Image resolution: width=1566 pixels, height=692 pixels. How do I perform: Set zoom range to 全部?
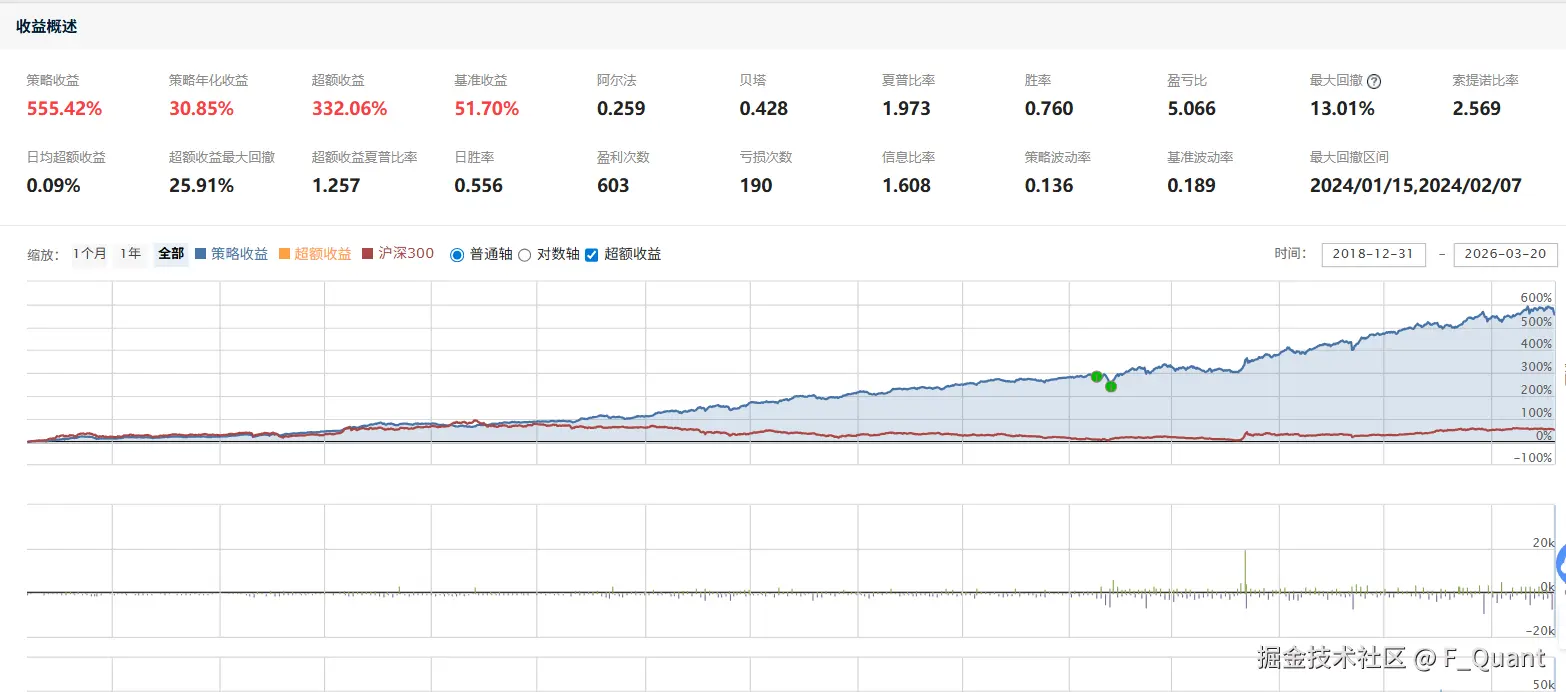pyautogui.click(x=171, y=254)
